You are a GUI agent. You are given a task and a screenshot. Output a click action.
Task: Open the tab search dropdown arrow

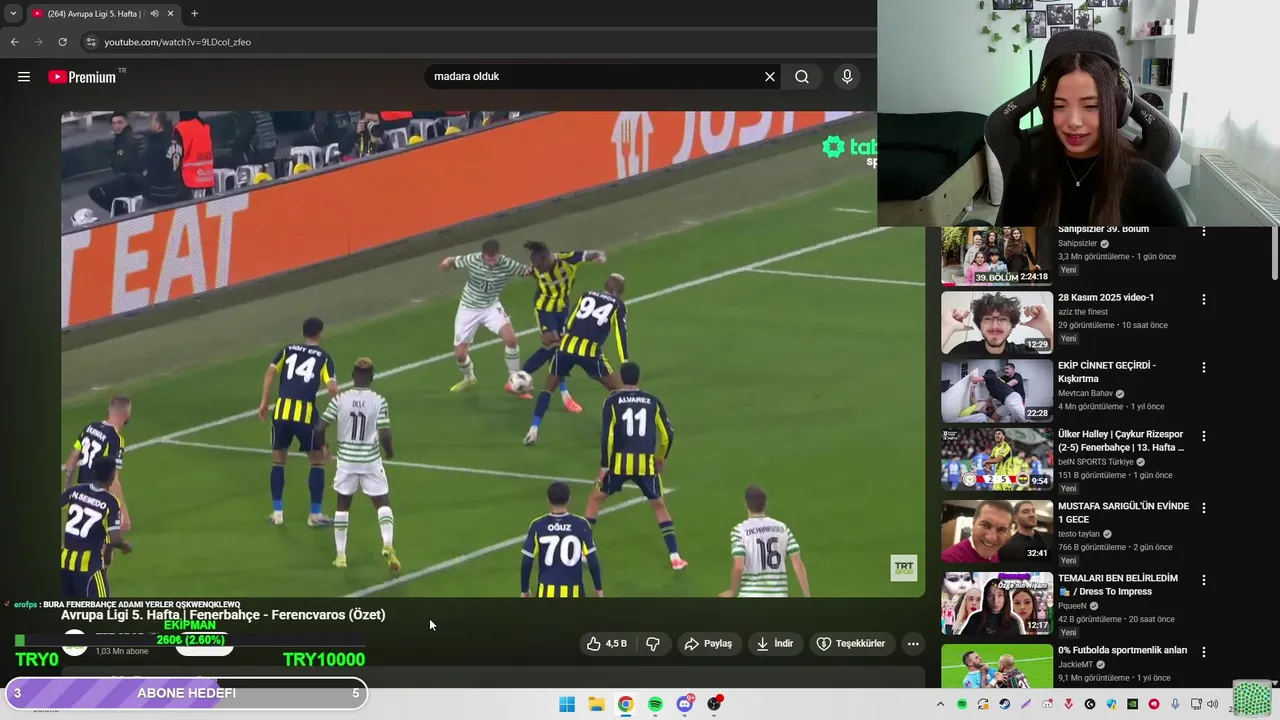pyautogui.click(x=13, y=13)
